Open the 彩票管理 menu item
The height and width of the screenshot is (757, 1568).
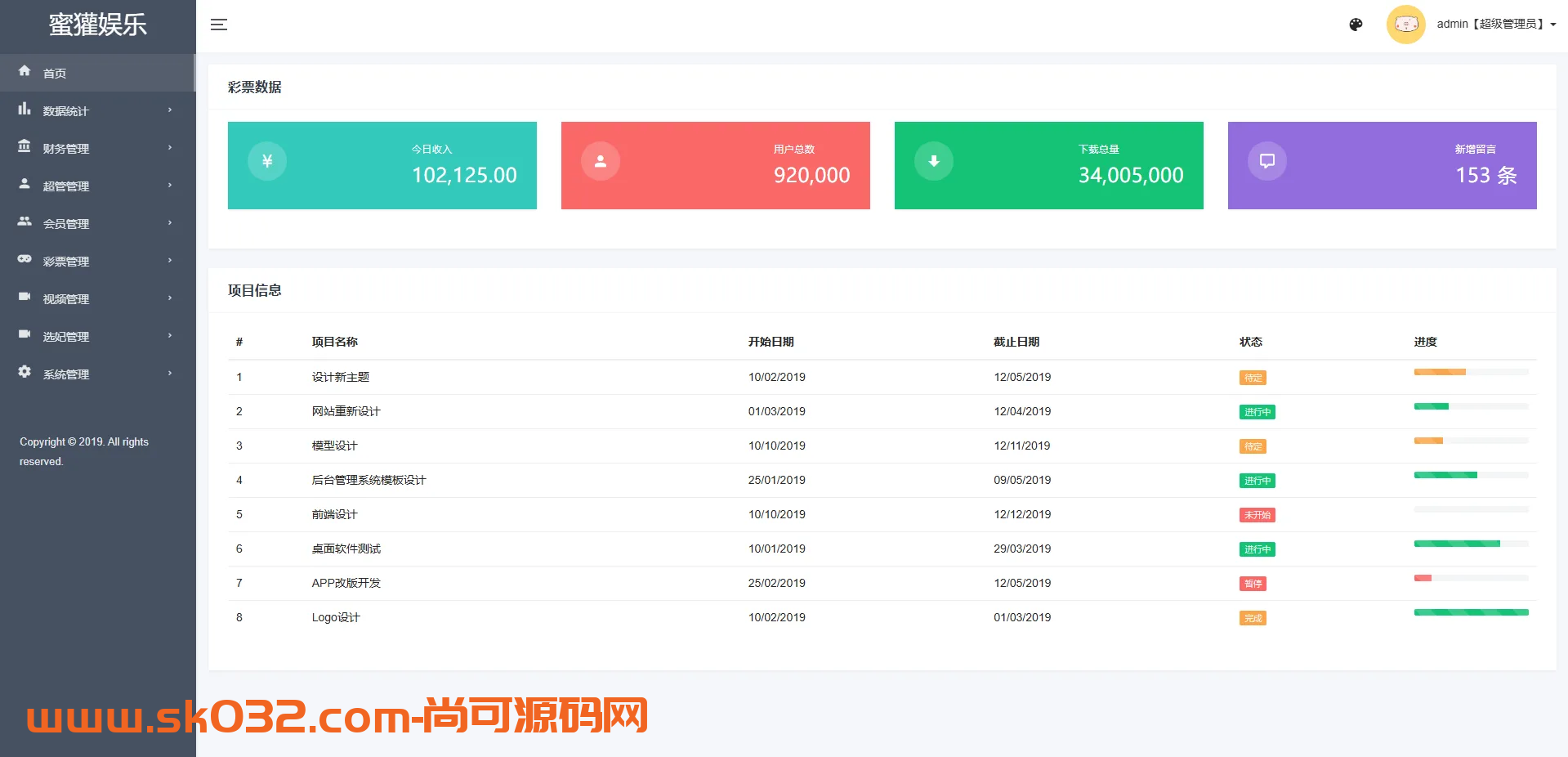pyautogui.click(x=97, y=261)
